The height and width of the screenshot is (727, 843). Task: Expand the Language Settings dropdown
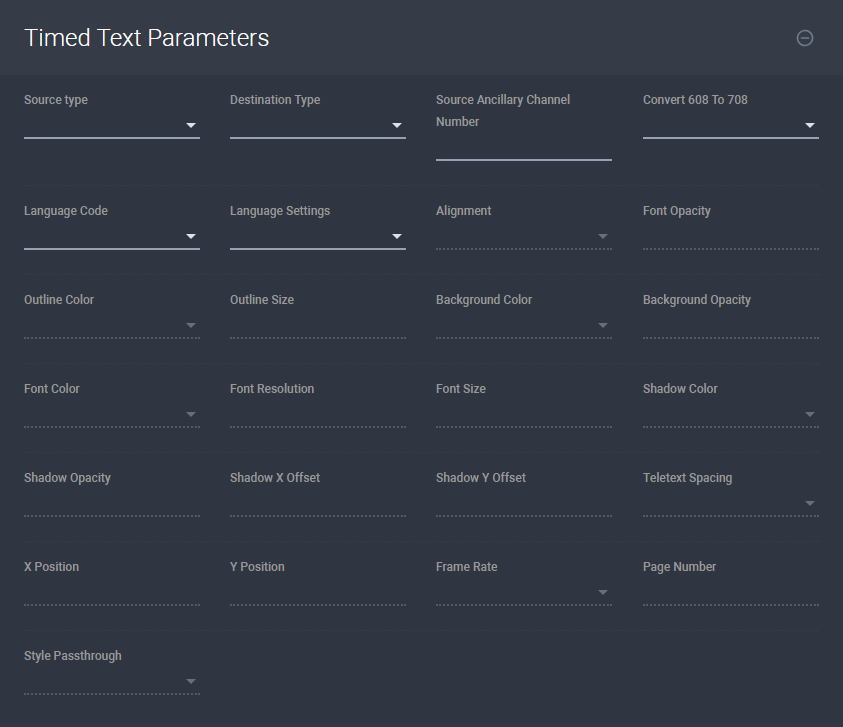pos(397,236)
